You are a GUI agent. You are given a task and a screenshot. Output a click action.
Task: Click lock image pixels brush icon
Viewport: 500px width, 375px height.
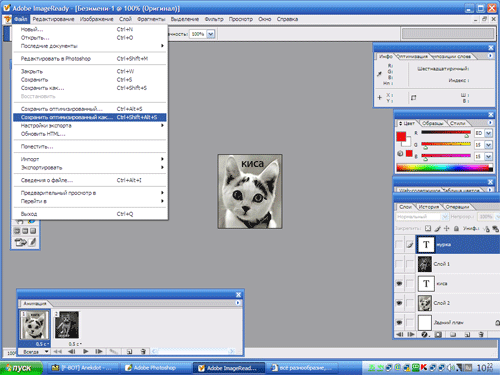[x=438, y=228]
